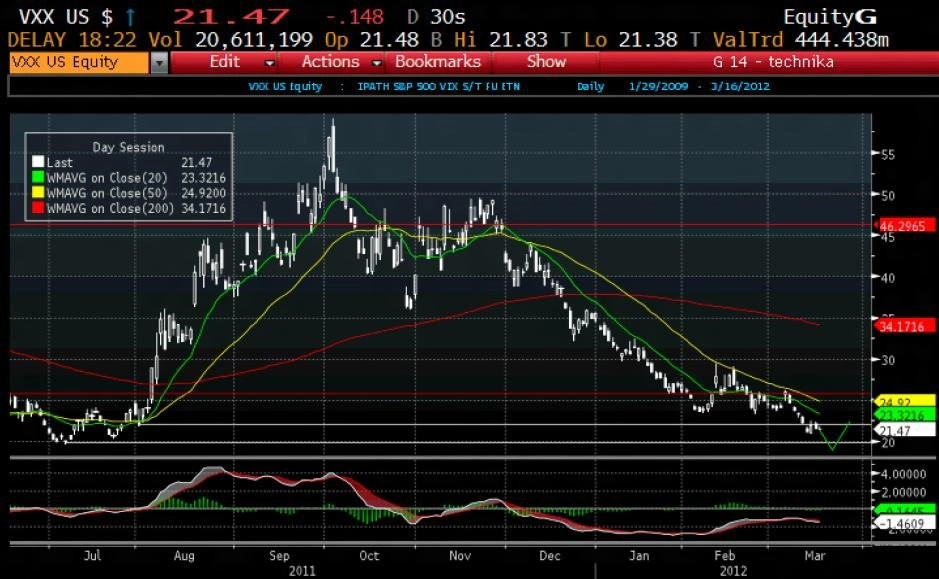Expand the Edit menu arrow
939x579 pixels.
(x=269, y=63)
